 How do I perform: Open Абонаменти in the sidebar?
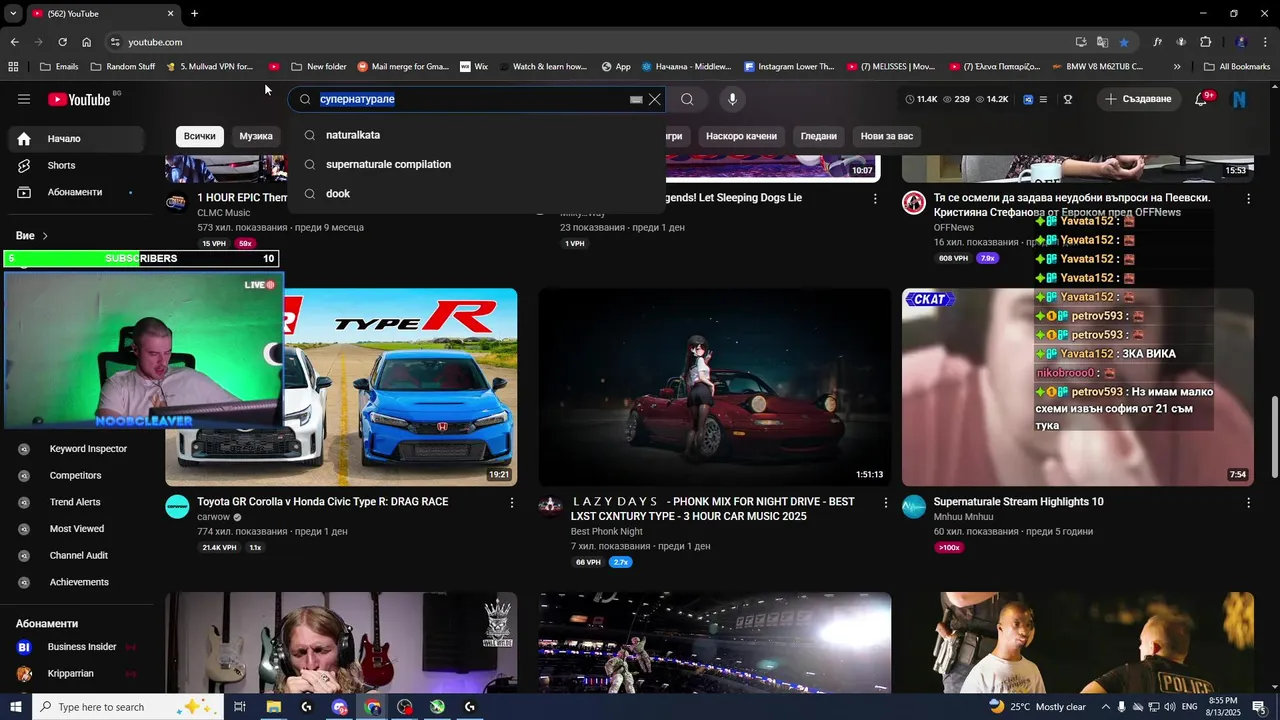pyautogui.click(x=78, y=192)
